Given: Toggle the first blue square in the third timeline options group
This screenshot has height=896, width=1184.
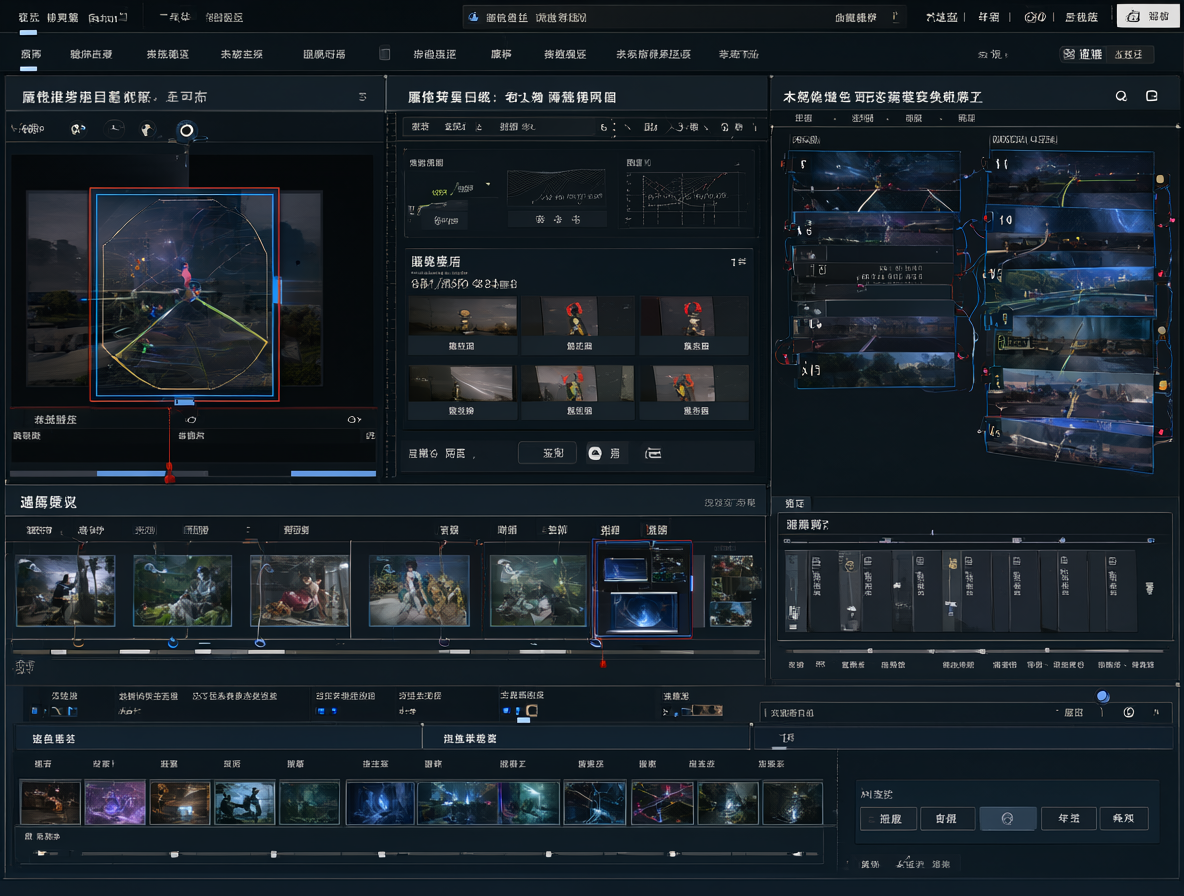Looking at the screenshot, I should coord(321,711).
